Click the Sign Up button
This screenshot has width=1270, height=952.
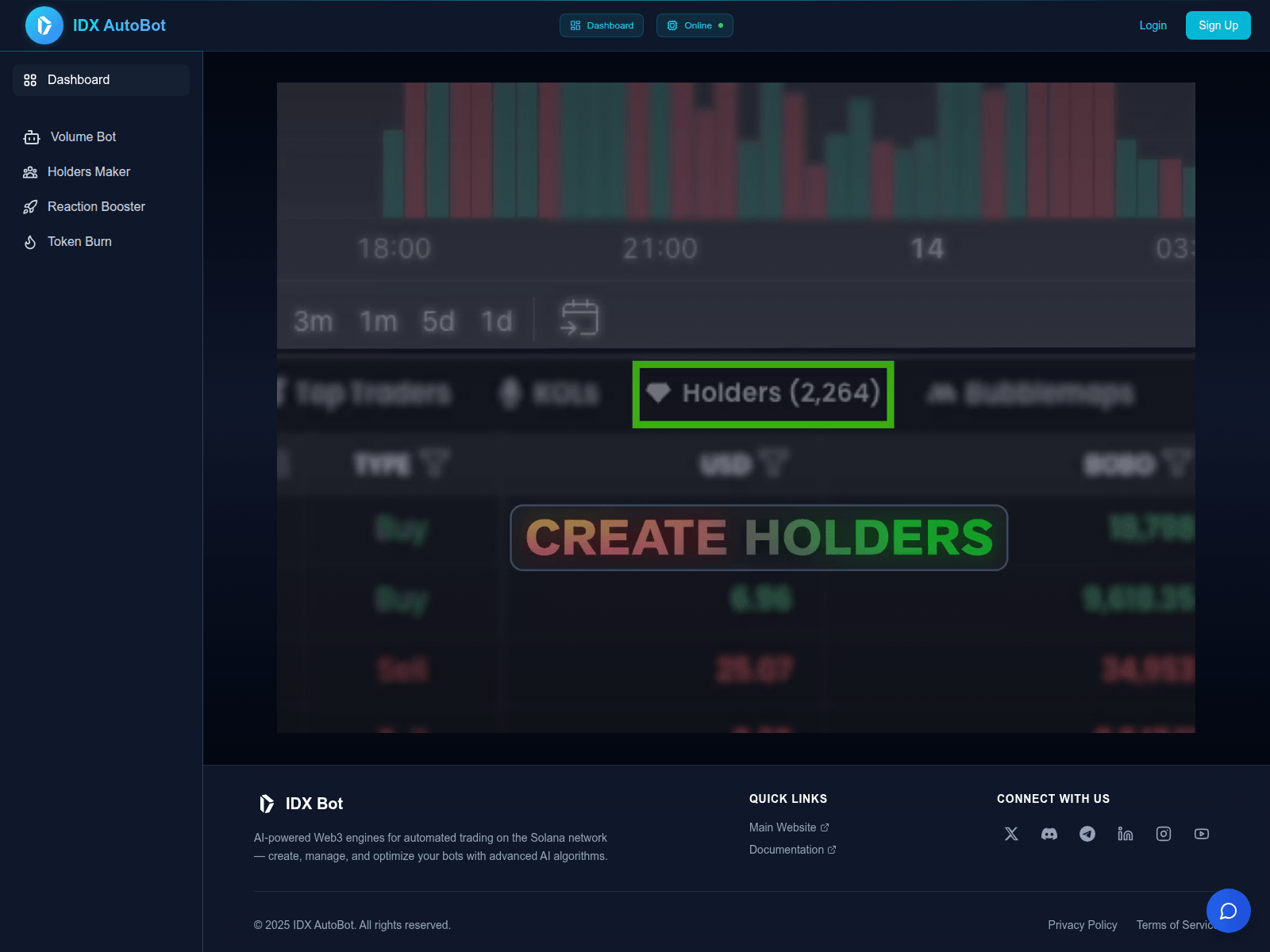1218,25
